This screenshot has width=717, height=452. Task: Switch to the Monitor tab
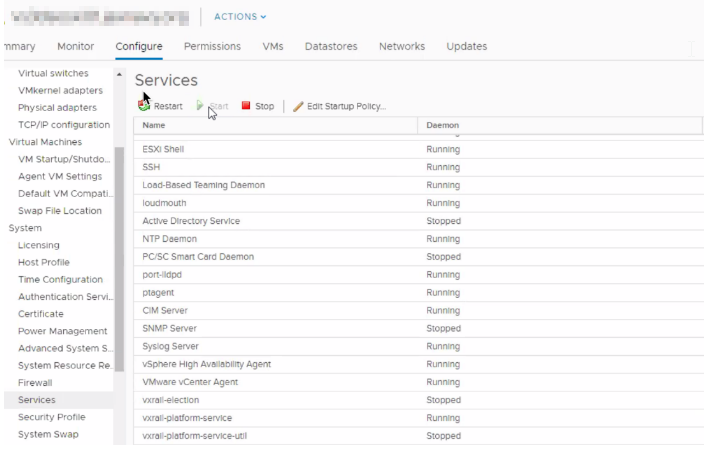pos(75,46)
